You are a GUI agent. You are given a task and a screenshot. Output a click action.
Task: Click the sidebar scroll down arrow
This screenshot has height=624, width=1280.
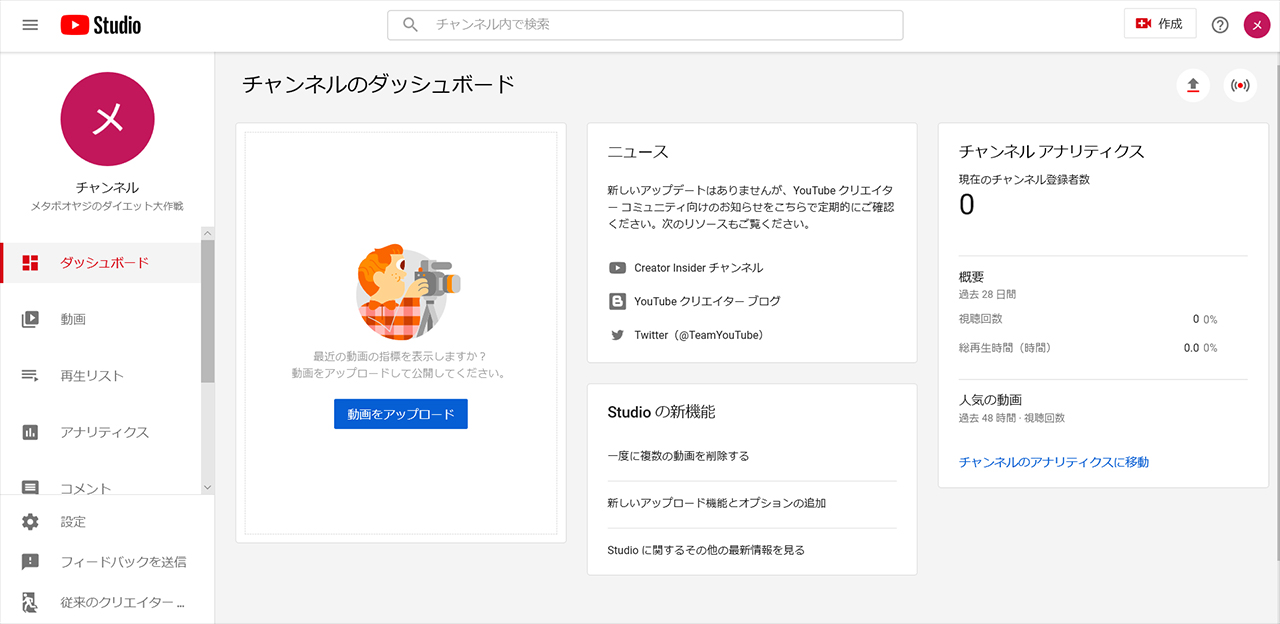point(208,487)
